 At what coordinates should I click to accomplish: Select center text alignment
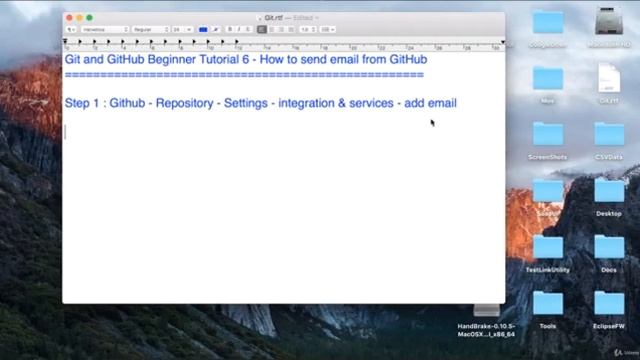coord(271,29)
